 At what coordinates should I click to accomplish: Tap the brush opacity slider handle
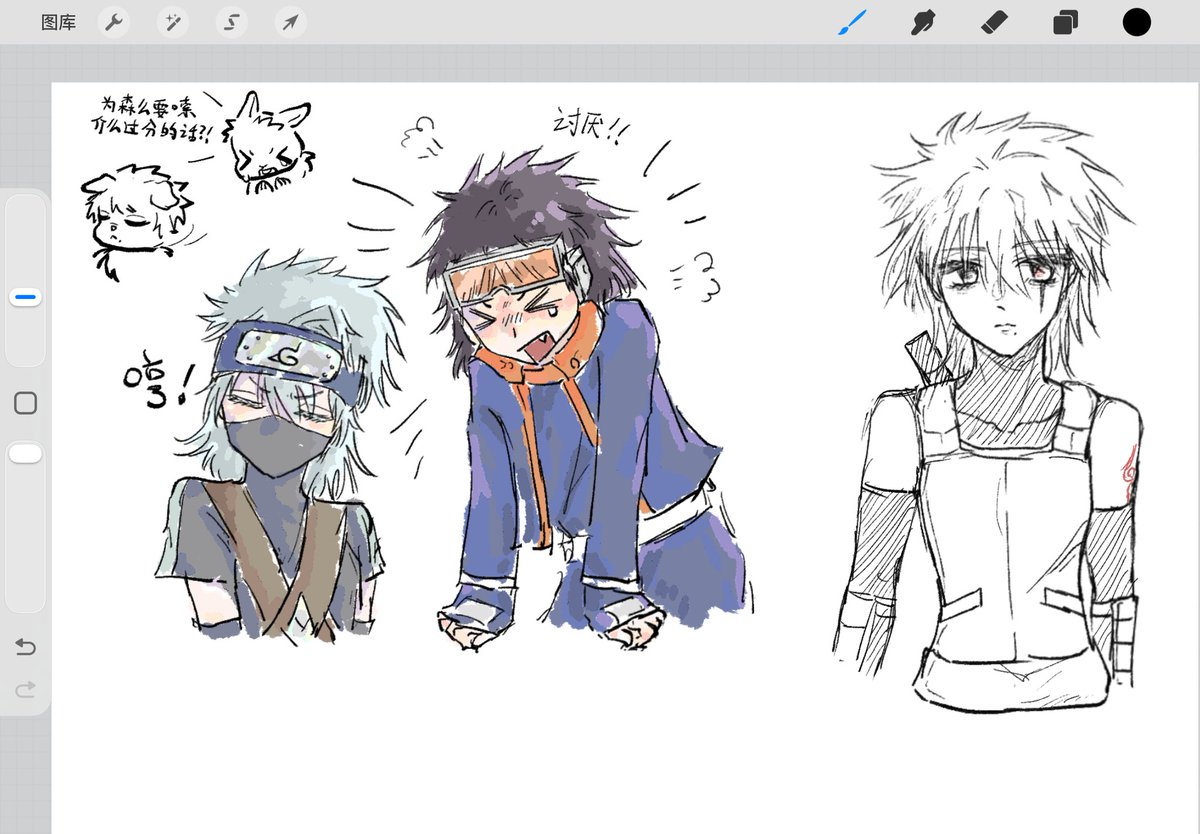click(x=26, y=454)
